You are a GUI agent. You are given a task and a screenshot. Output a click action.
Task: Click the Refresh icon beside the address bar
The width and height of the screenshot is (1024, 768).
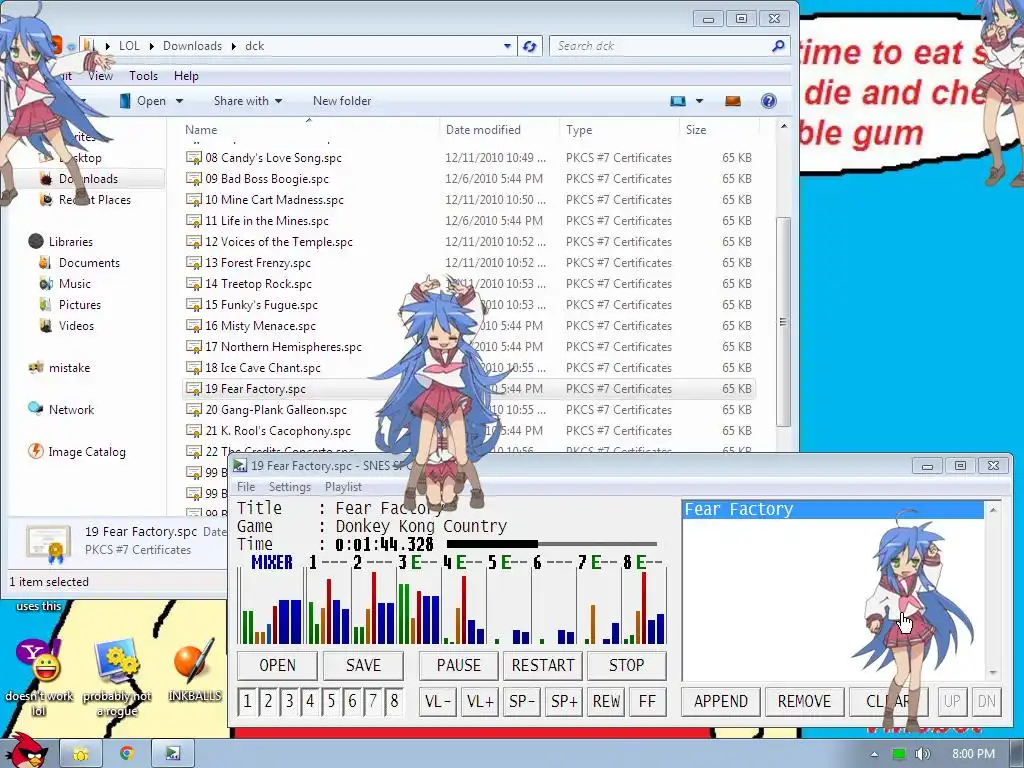530,46
